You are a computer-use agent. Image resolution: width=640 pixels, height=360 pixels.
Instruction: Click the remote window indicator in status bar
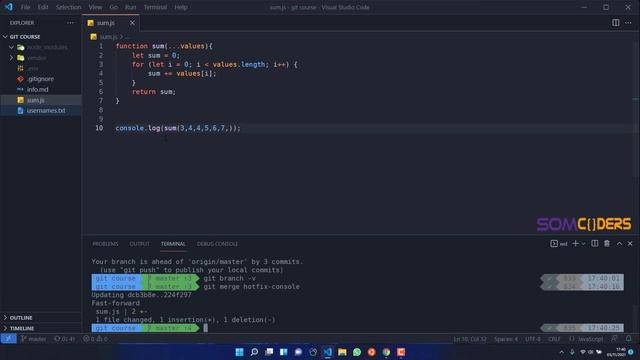point(8,339)
